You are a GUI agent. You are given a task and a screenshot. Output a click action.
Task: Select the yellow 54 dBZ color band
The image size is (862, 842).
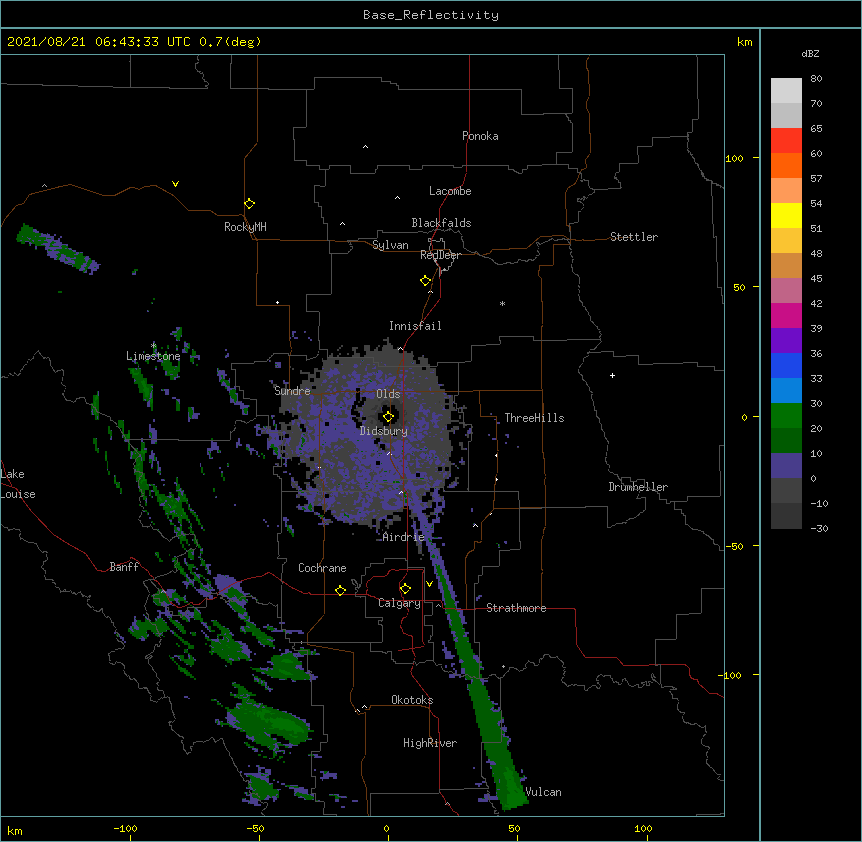click(786, 215)
